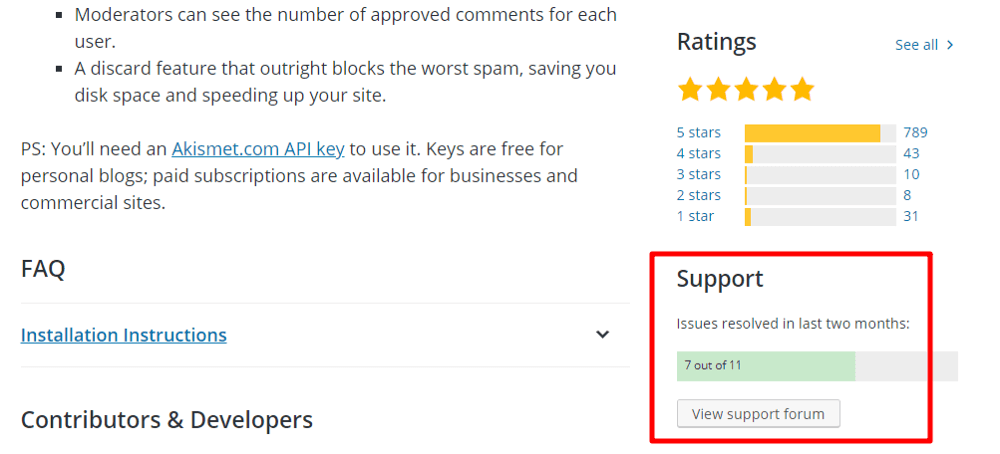Click the first gold rating star
This screenshot has width=1000, height=454.
[x=690, y=90]
